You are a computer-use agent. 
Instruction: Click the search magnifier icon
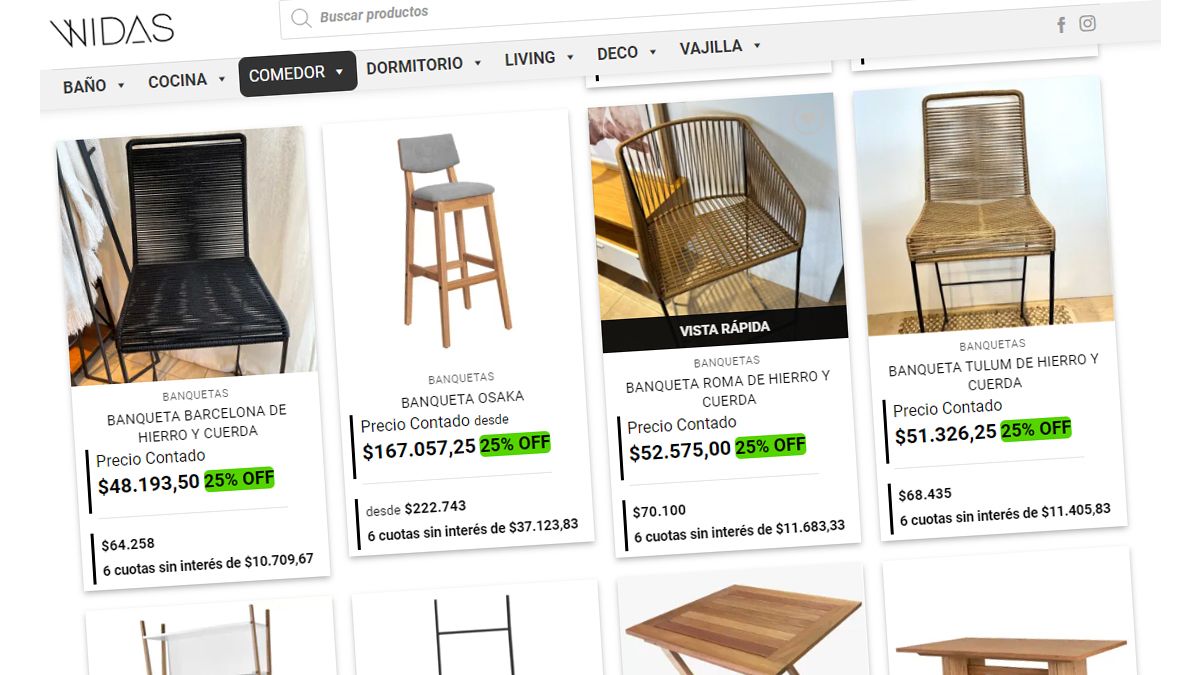[x=301, y=18]
